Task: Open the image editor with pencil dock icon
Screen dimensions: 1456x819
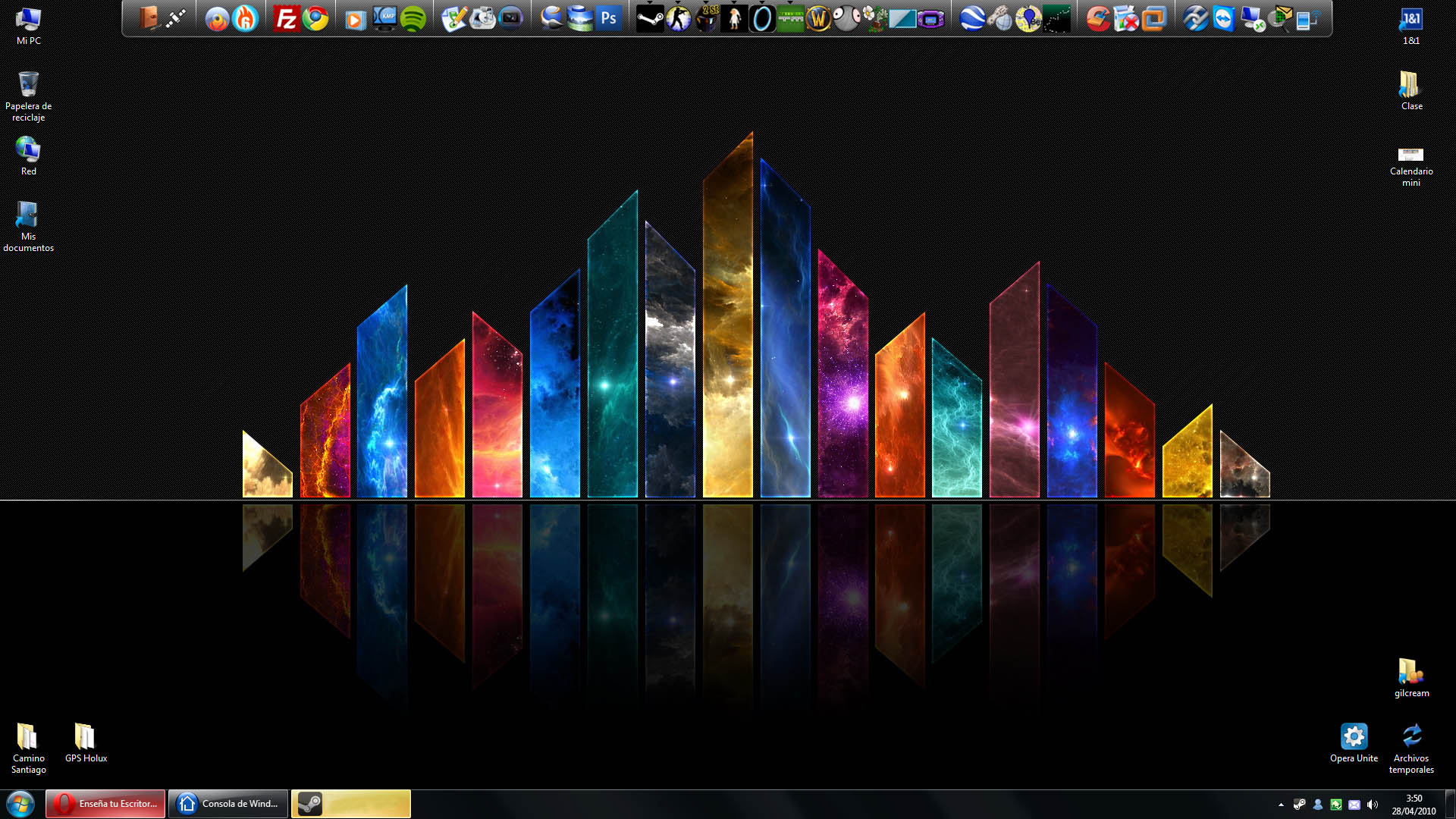Action: [x=453, y=18]
